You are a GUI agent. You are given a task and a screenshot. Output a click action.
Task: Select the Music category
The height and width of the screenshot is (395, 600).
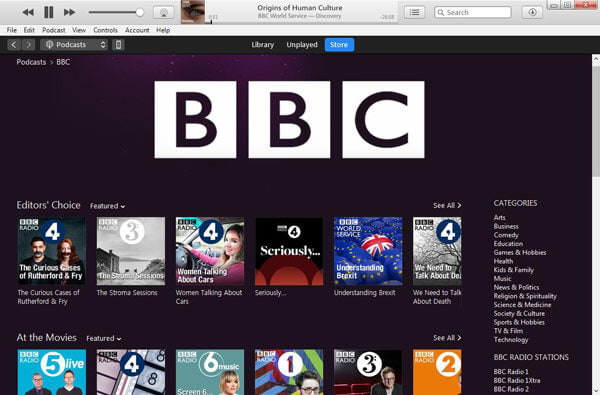click(x=502, y=279)
